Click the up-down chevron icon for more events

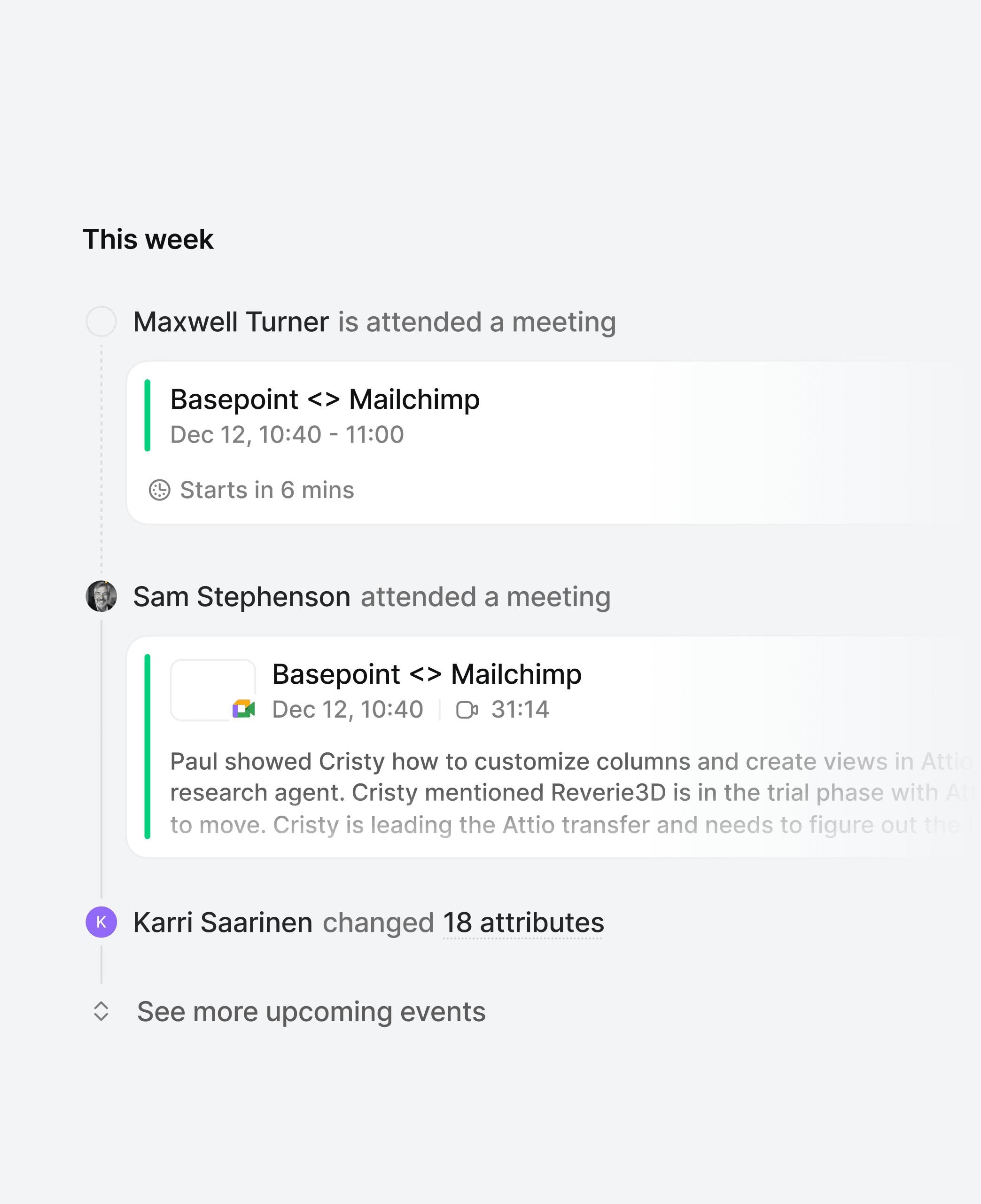(101, 1011)
